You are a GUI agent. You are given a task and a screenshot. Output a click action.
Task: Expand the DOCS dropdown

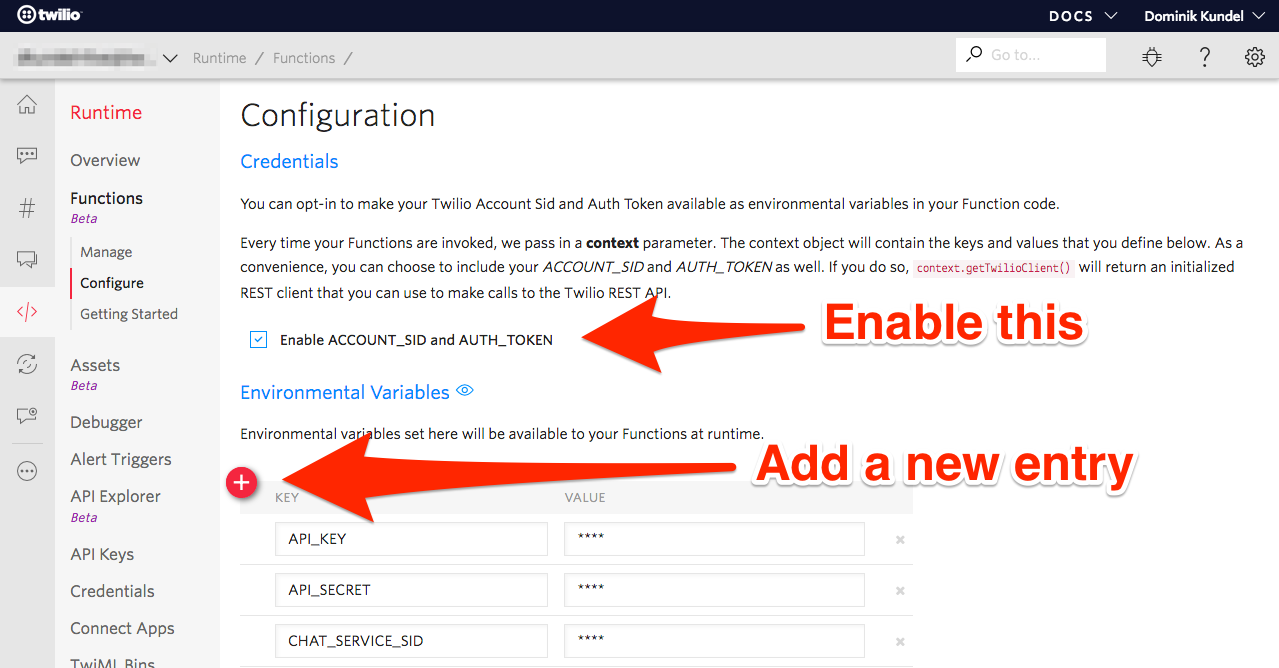tap(1083, 16)
